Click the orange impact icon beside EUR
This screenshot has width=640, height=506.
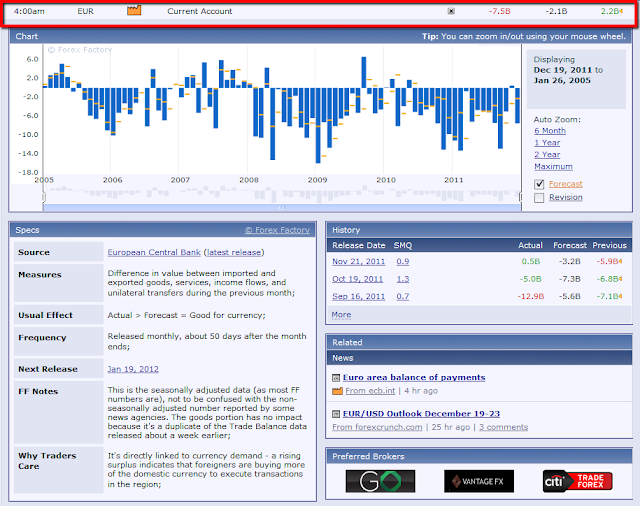tap(135, 11)
